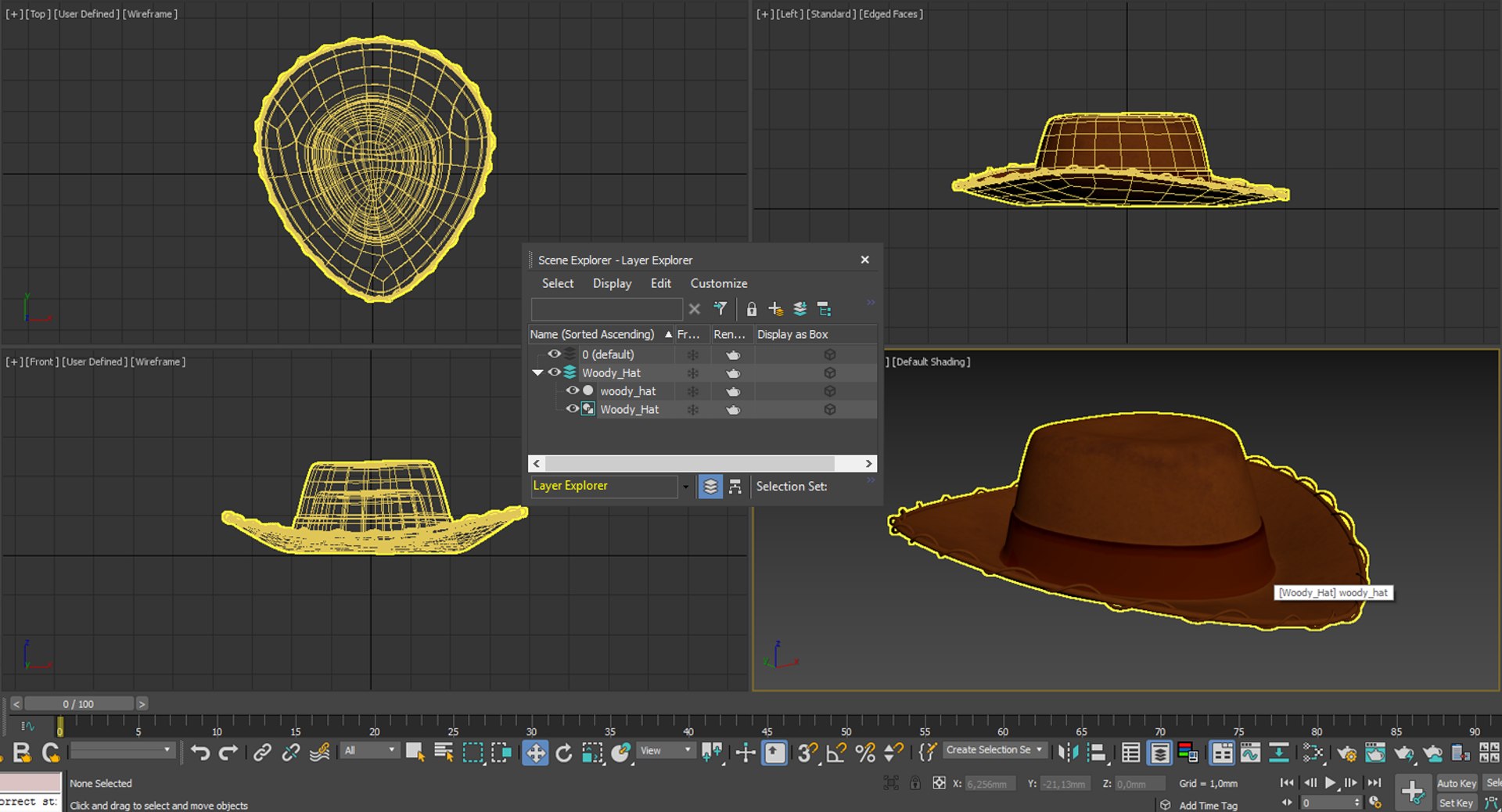Activate the Select and Scale tool
1502x812 pixels.
(x=592, y=753)
